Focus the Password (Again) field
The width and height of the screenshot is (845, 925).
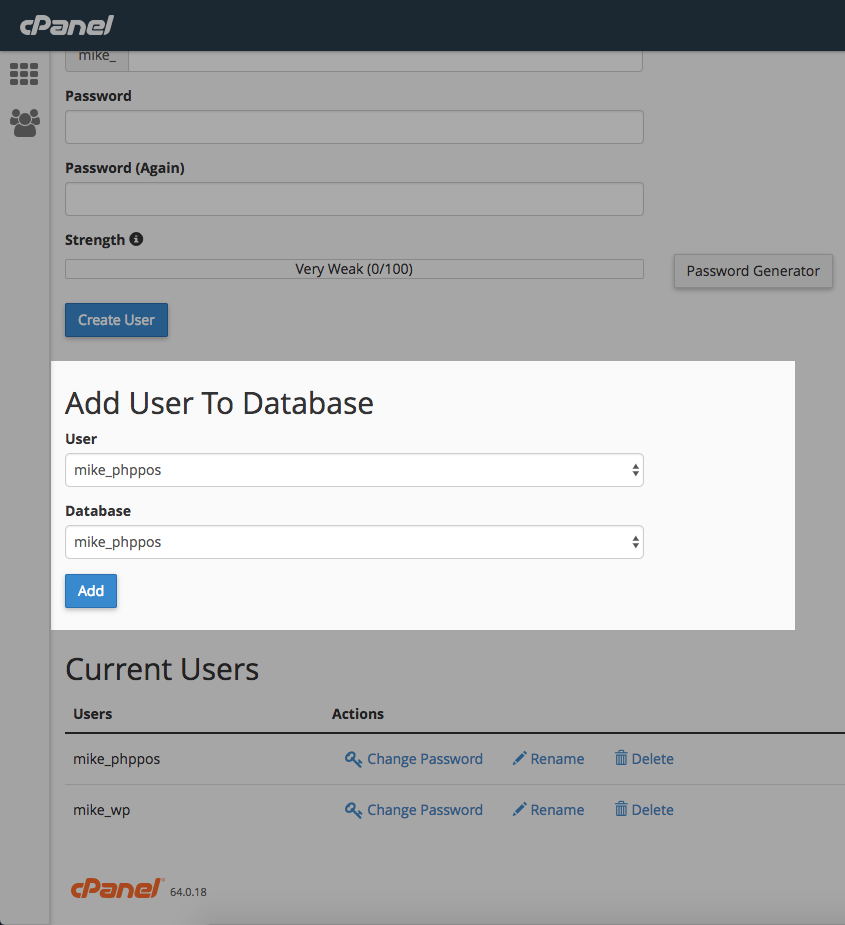click(x=354, y=199)
